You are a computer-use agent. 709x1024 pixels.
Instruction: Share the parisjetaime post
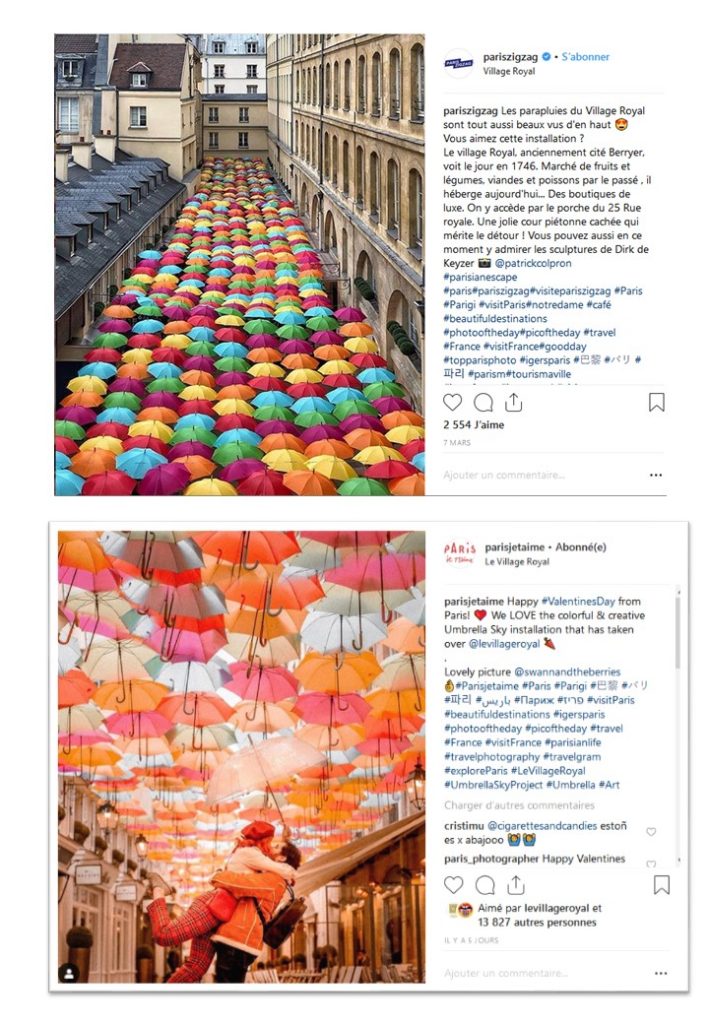tap(516, 884)
